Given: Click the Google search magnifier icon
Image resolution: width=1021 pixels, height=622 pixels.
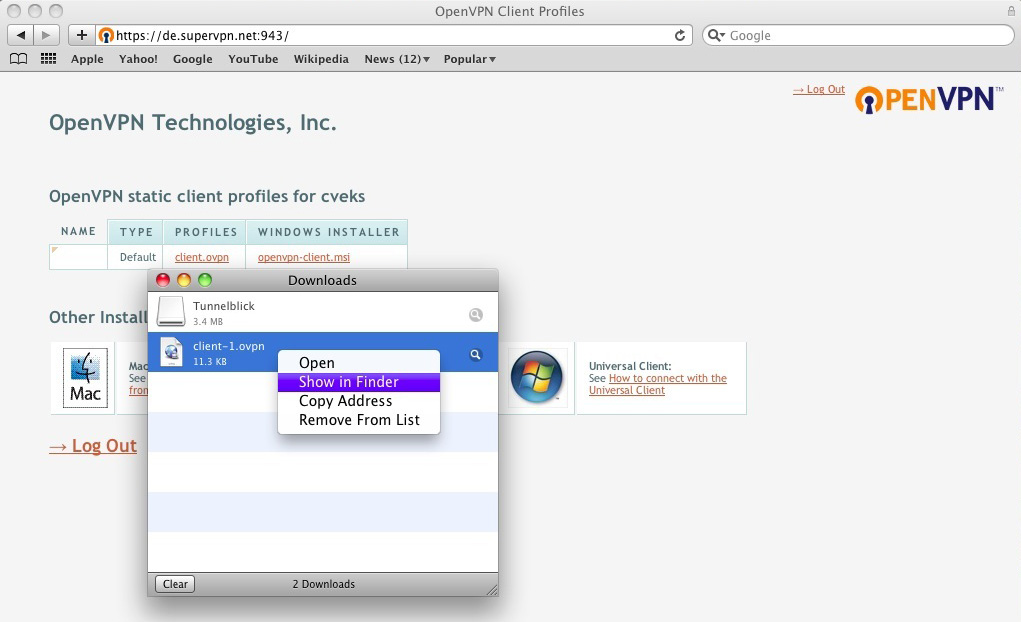Looking at the screenshot, I should [x=716, y=35].
